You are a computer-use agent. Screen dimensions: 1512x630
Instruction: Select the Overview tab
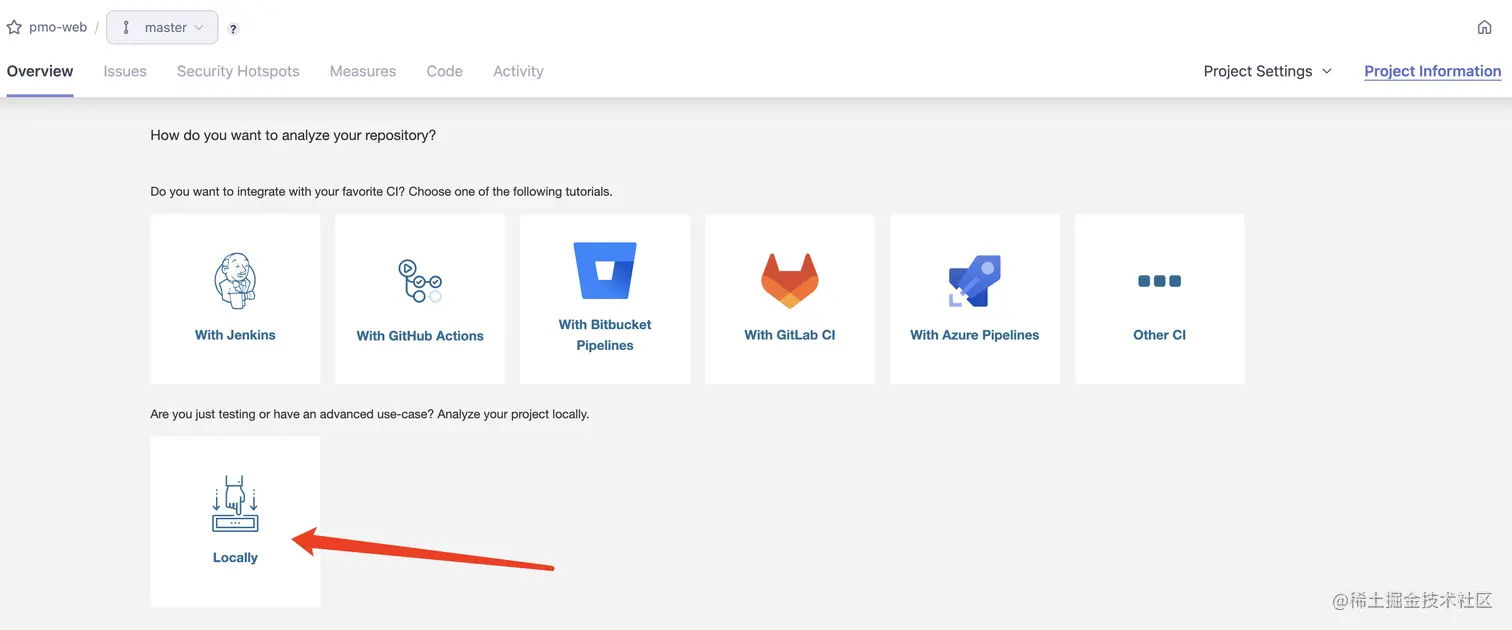[40, 71]
